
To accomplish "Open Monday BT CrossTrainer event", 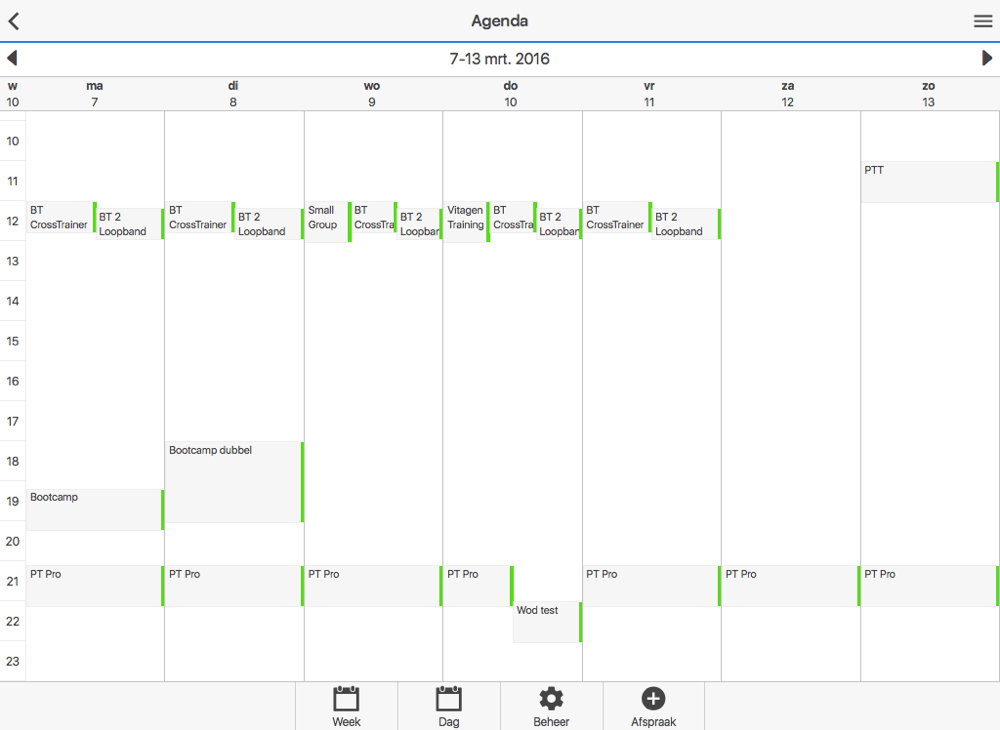I will click(61, 217).
